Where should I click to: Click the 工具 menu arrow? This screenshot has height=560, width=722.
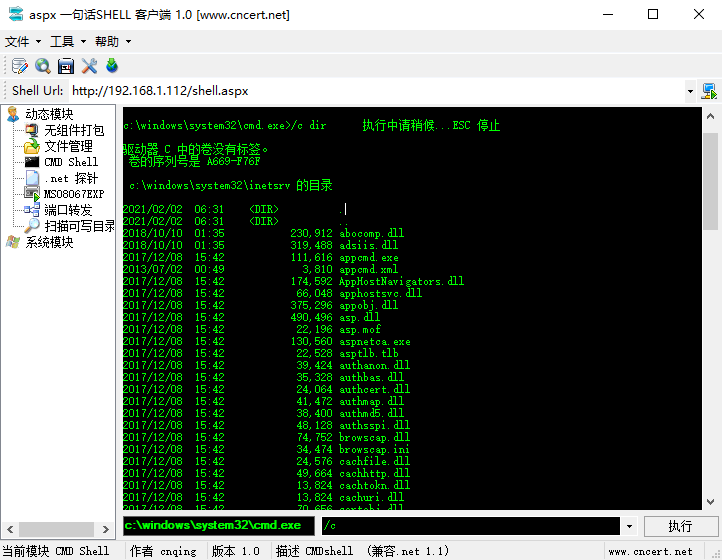pyautogui.click(x=83, y=42)
